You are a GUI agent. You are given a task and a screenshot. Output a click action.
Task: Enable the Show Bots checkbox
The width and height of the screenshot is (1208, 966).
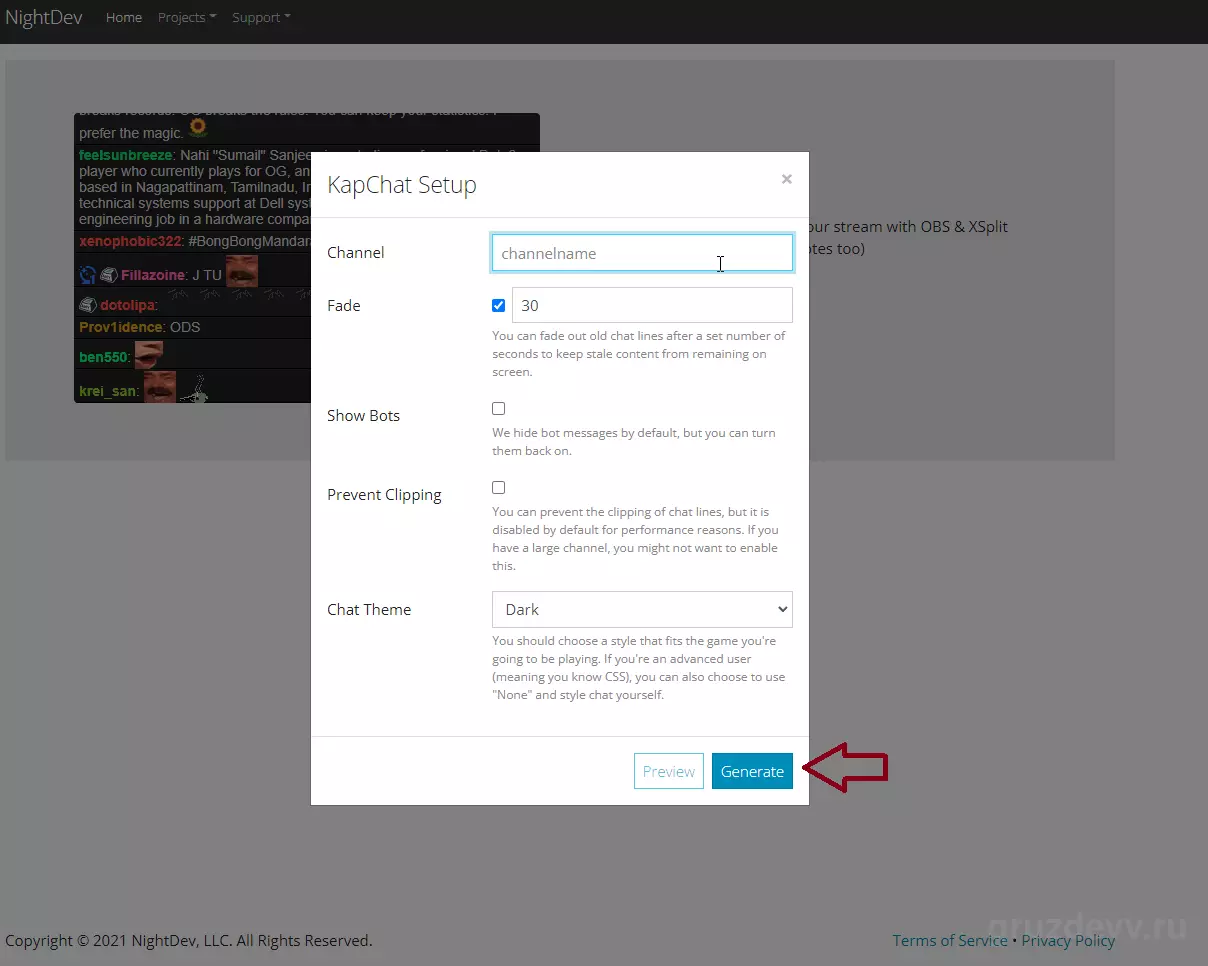click(x=499, y=408)
